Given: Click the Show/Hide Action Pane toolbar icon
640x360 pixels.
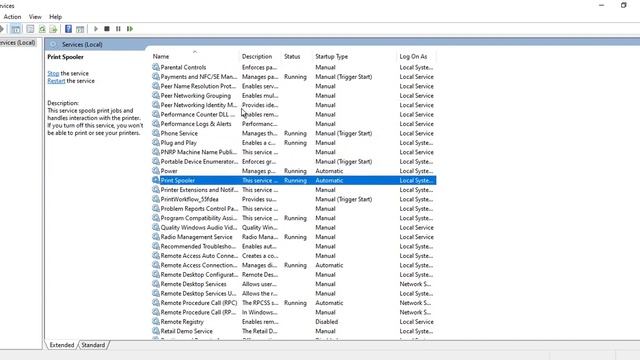Looking at the screenshot, I should click(x=80, y=29).
